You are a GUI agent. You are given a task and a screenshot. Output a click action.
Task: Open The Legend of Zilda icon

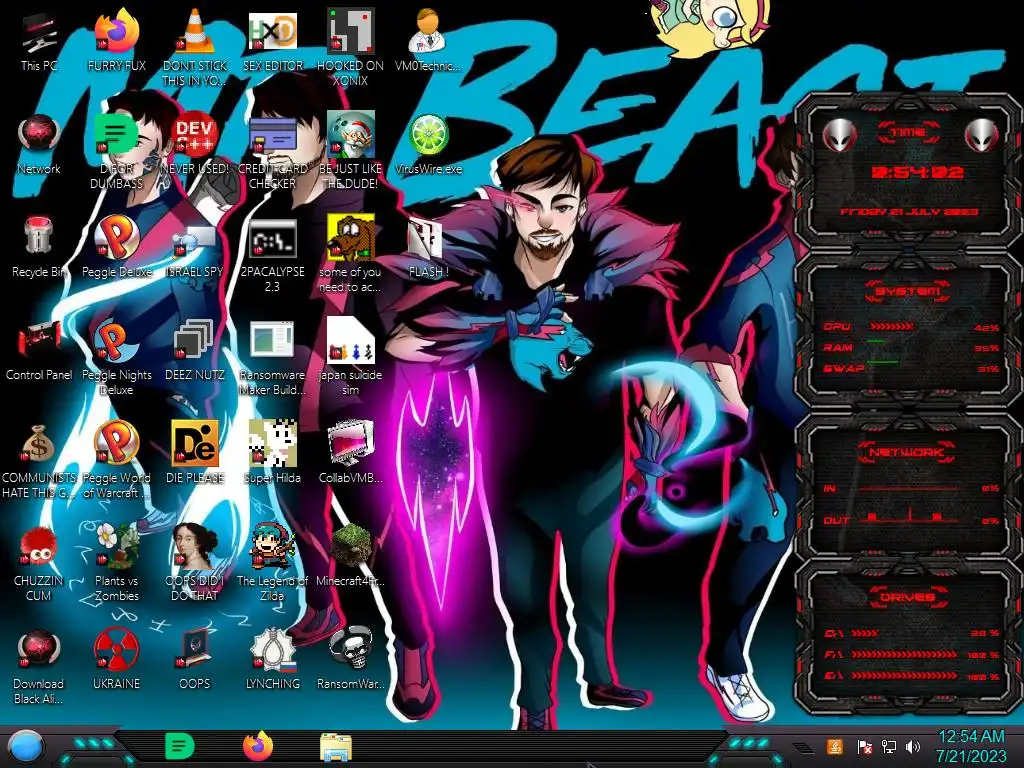pos(272,547)
